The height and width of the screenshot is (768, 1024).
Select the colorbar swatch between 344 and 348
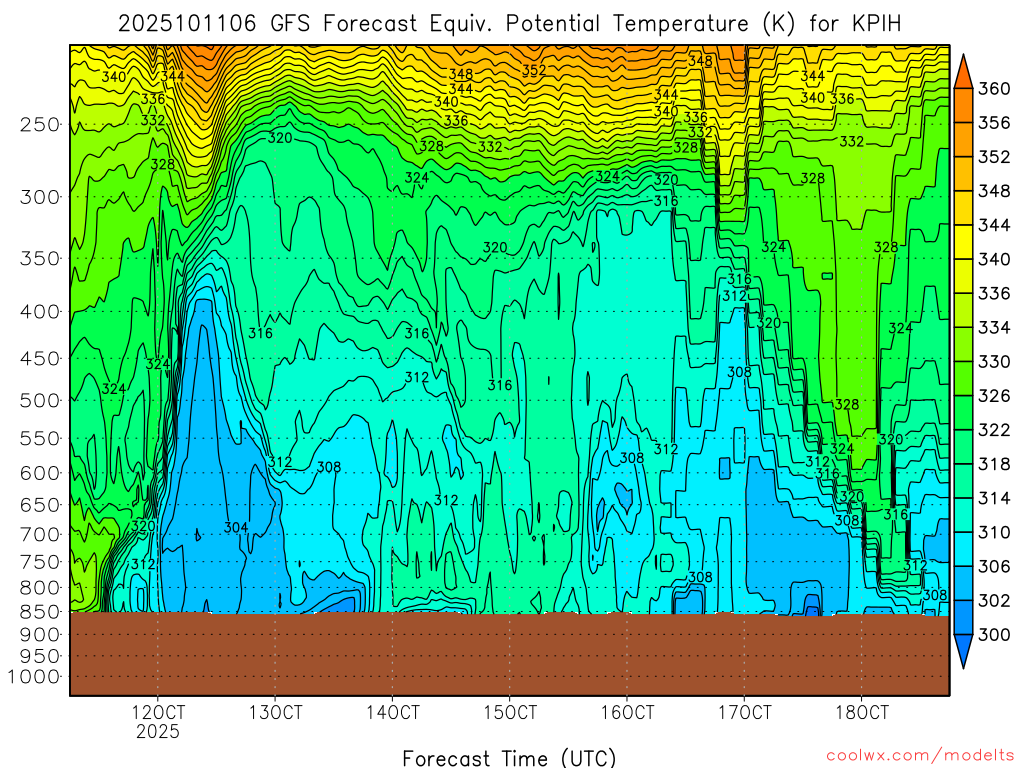click(963, 208)
